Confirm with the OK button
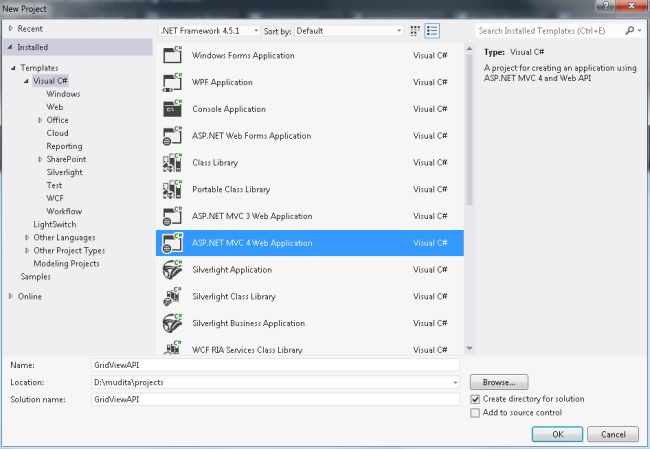Screen dimensions: 650x449 [x=558, y=434]
